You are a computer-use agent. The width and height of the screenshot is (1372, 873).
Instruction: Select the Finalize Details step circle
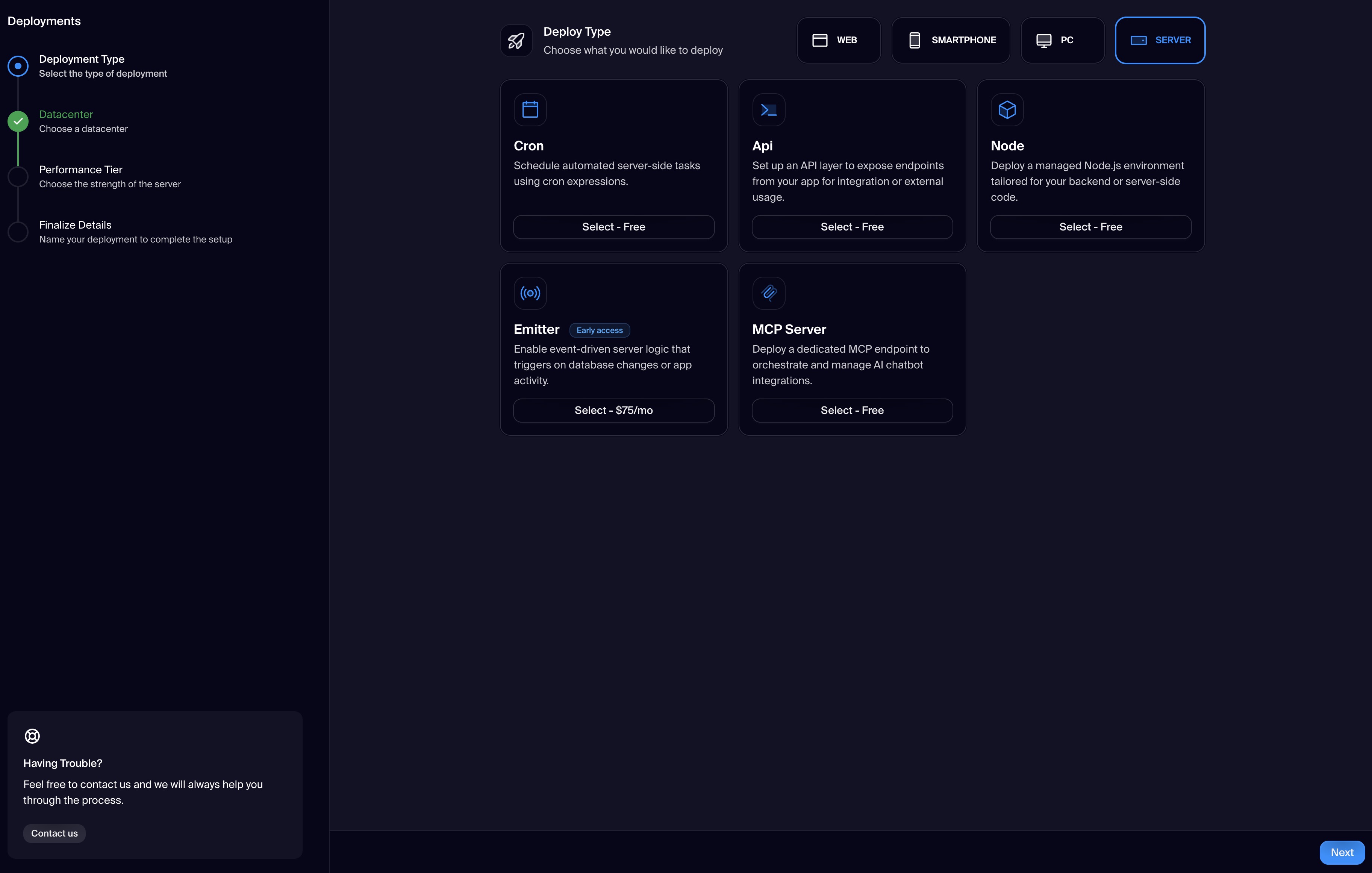pyautogui.click(x=18, y=232)
